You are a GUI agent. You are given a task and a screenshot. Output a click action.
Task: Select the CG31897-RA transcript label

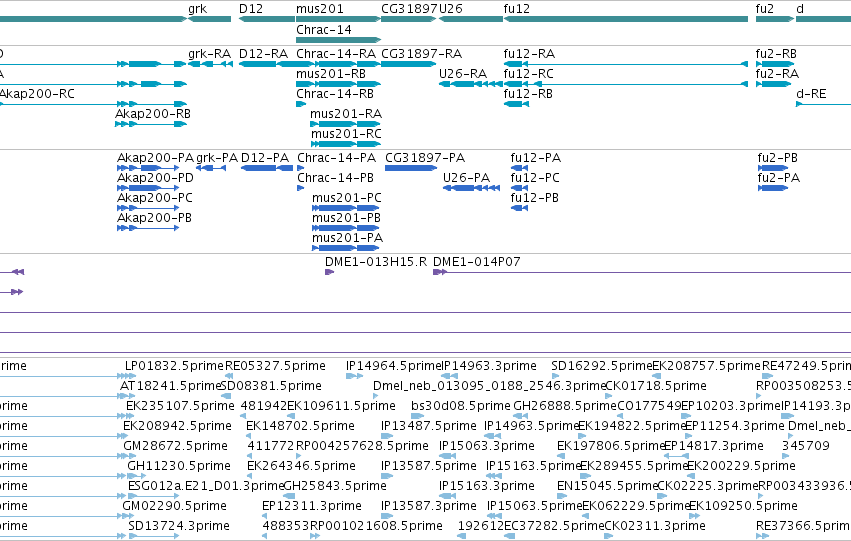click(422, 54)
